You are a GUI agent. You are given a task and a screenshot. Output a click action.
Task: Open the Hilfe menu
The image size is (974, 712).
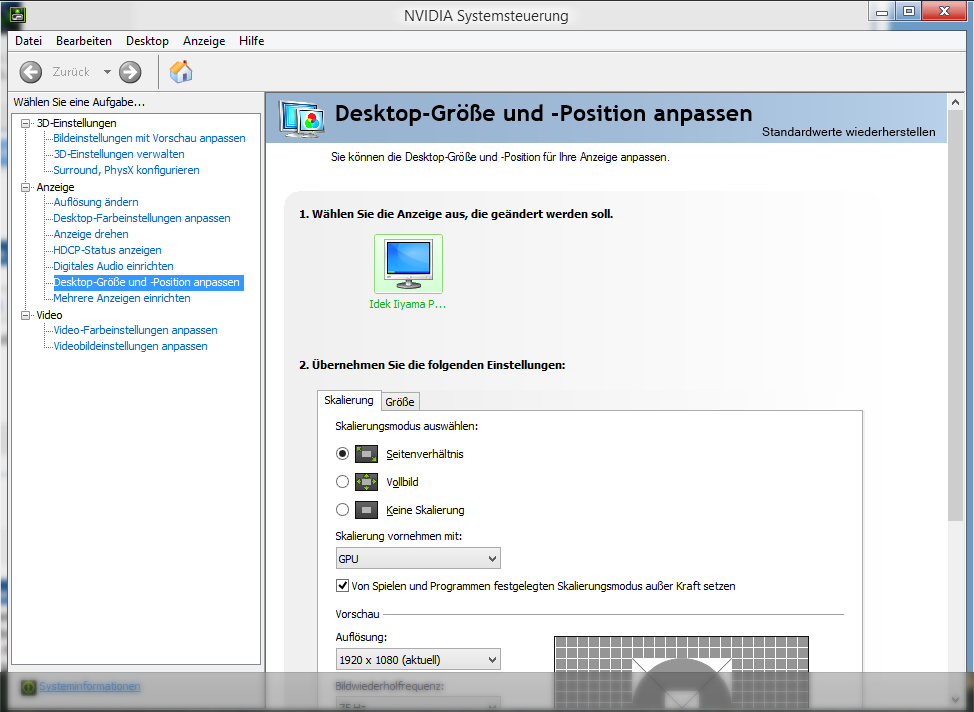252,41
